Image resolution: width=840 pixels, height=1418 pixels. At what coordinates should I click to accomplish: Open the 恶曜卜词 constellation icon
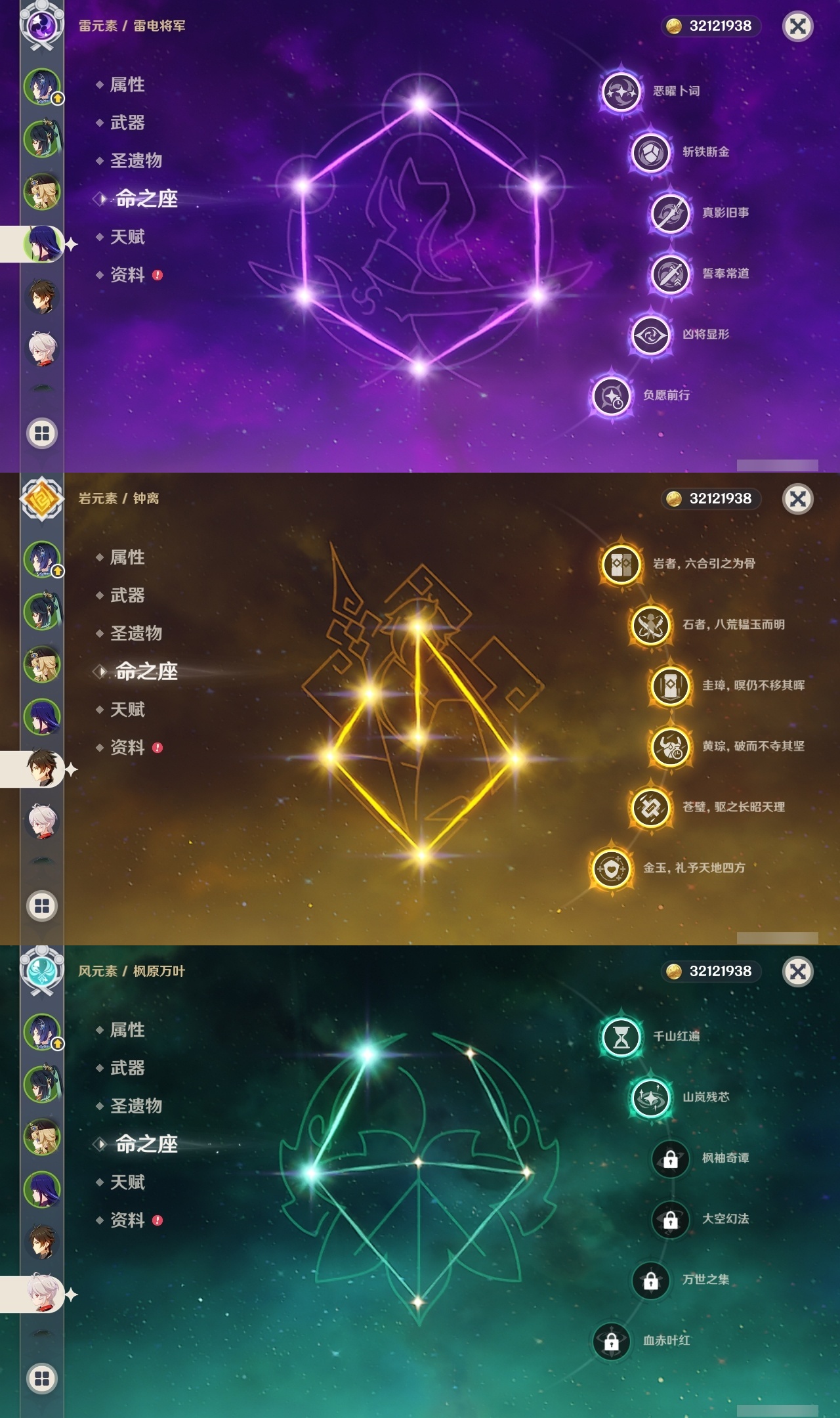tap(621, 91)
